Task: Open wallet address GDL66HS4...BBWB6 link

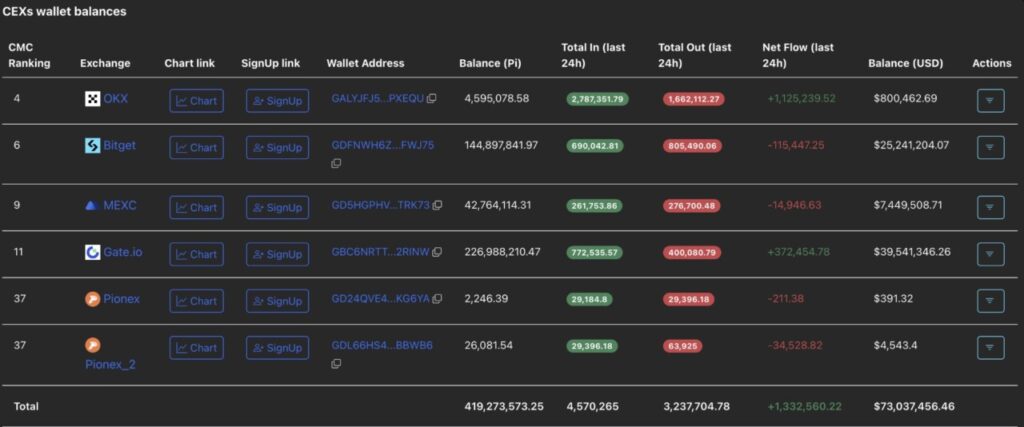Action: (x=382, y=346)
